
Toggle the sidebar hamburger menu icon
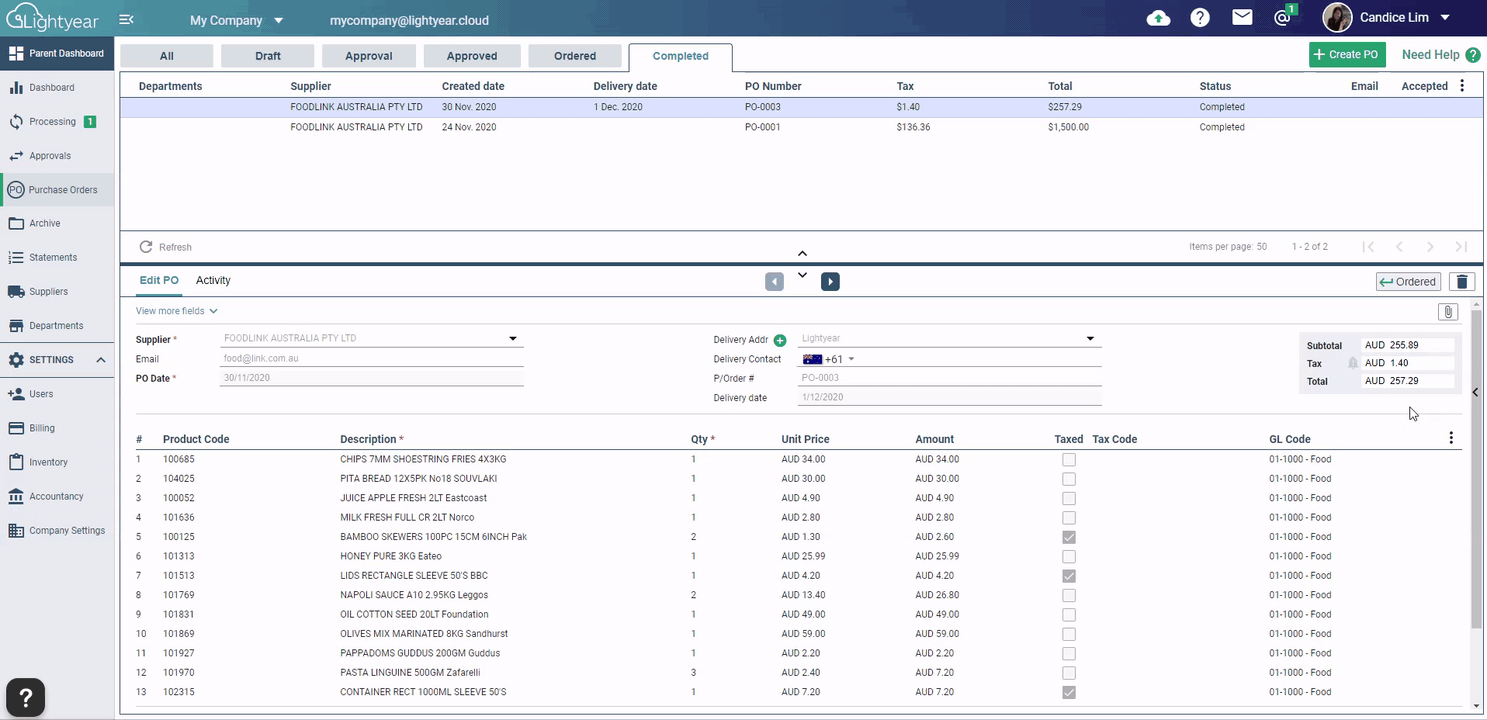coord(126,20)
